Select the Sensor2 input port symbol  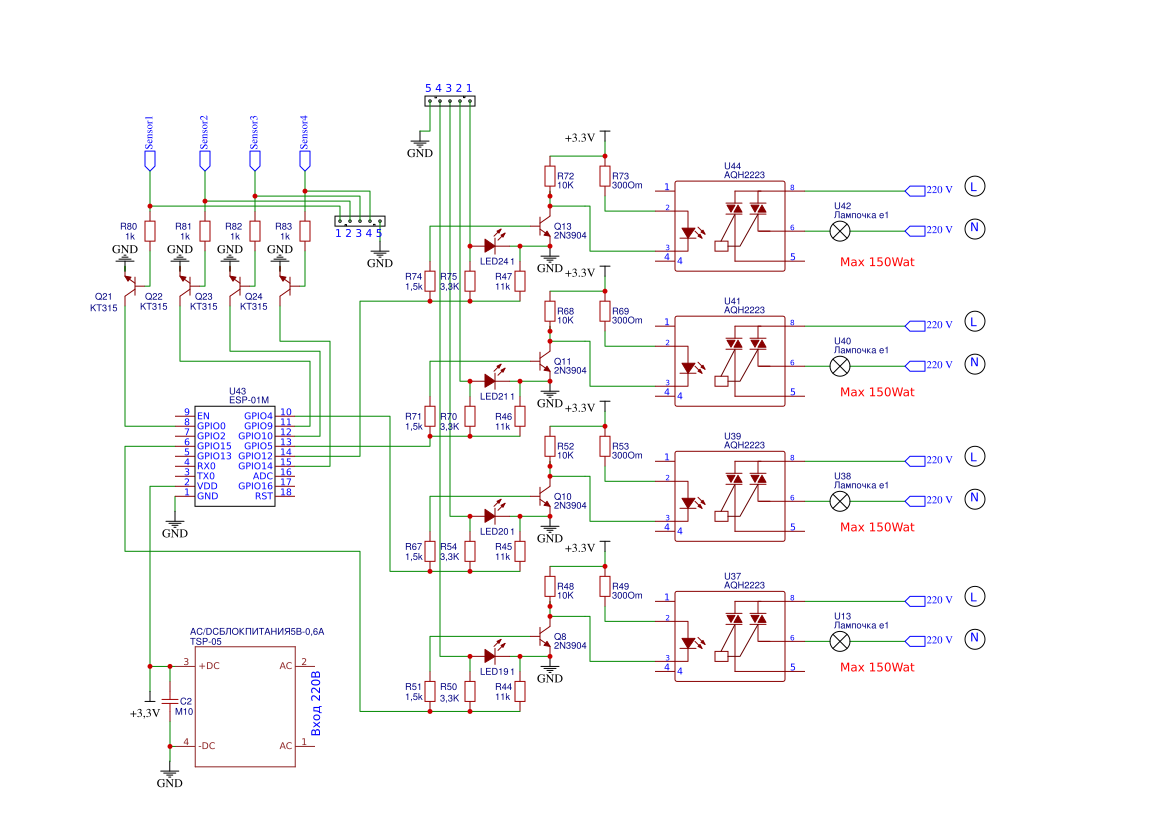pos(205,161)
